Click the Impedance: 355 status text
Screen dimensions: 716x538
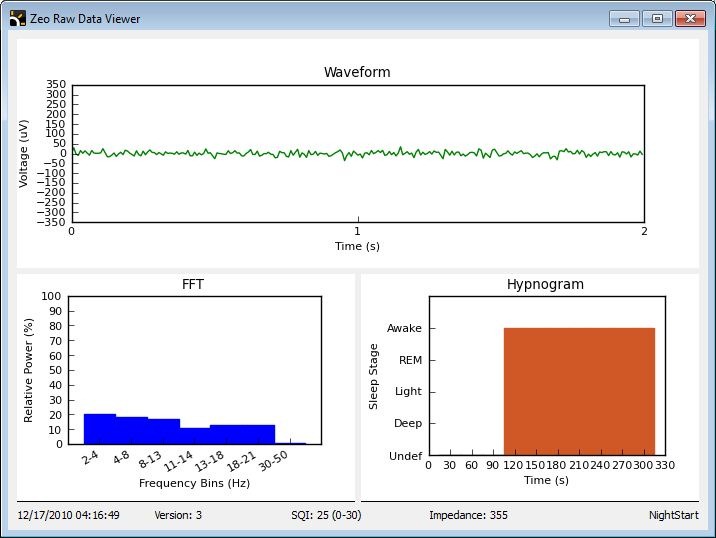[469, 515]
